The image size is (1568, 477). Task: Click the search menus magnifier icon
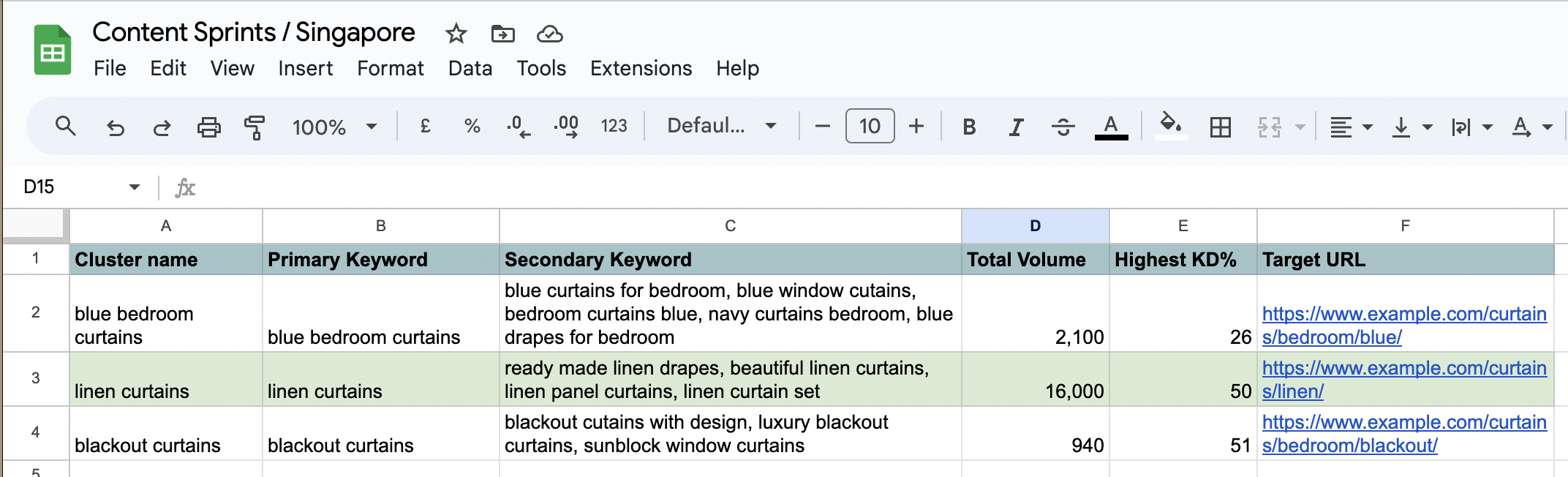coord(66,127)
